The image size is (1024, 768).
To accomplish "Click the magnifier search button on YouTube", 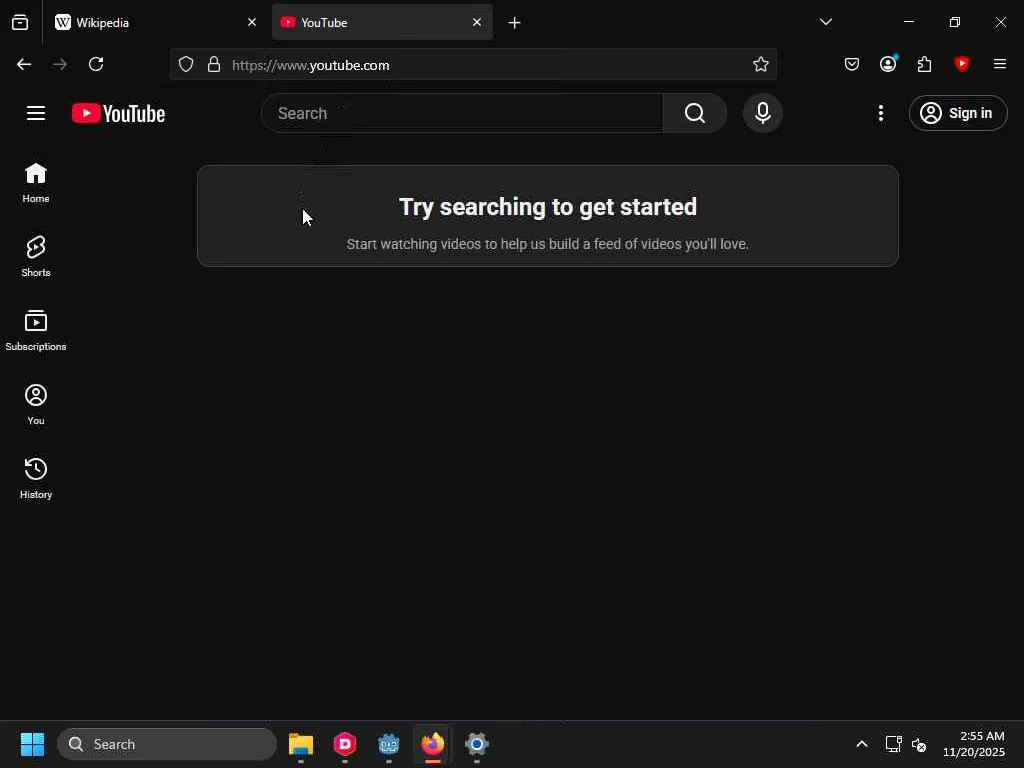I will 694,113.
